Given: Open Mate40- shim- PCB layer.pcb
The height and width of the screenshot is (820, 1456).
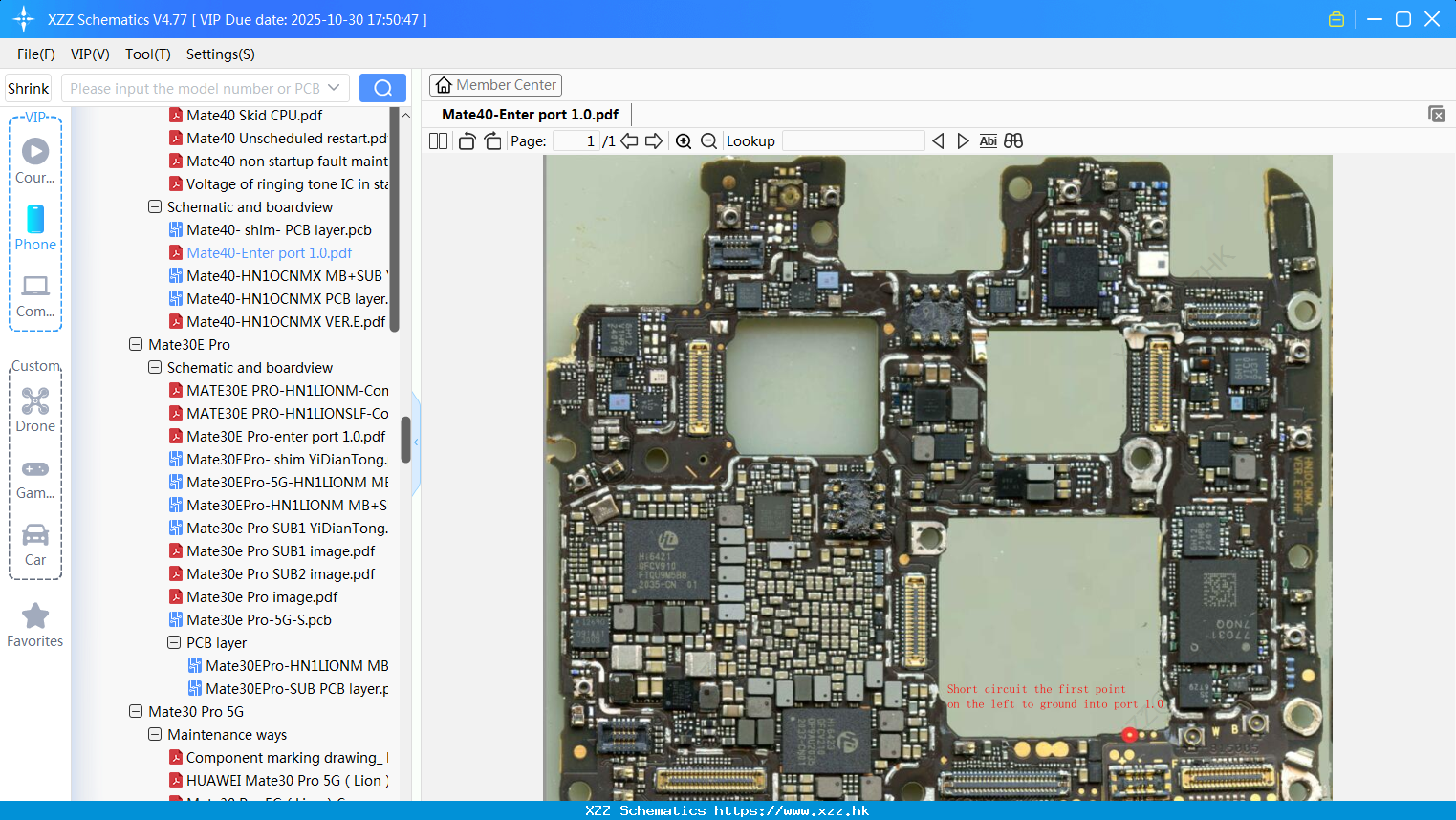Looking at the screenshot, I should pos(278,230).
